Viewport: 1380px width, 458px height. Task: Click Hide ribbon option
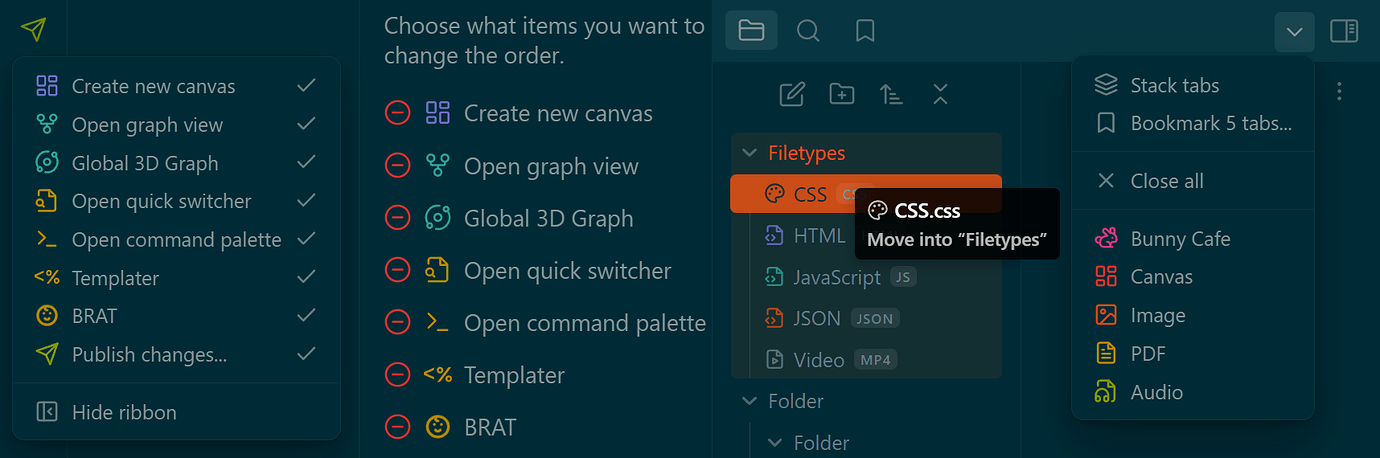[124, 412]
